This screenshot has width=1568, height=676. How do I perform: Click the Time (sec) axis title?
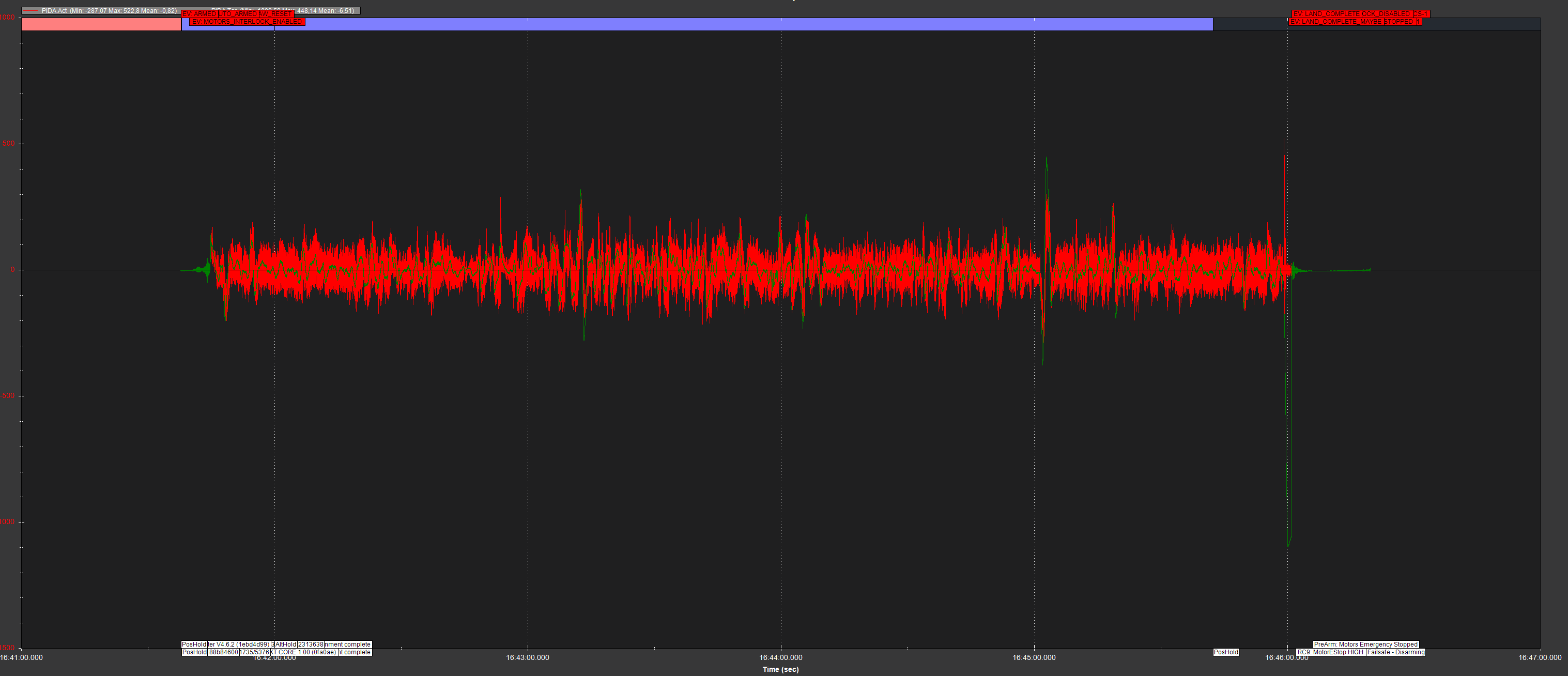pyautogui.click(x=781, y=669)
